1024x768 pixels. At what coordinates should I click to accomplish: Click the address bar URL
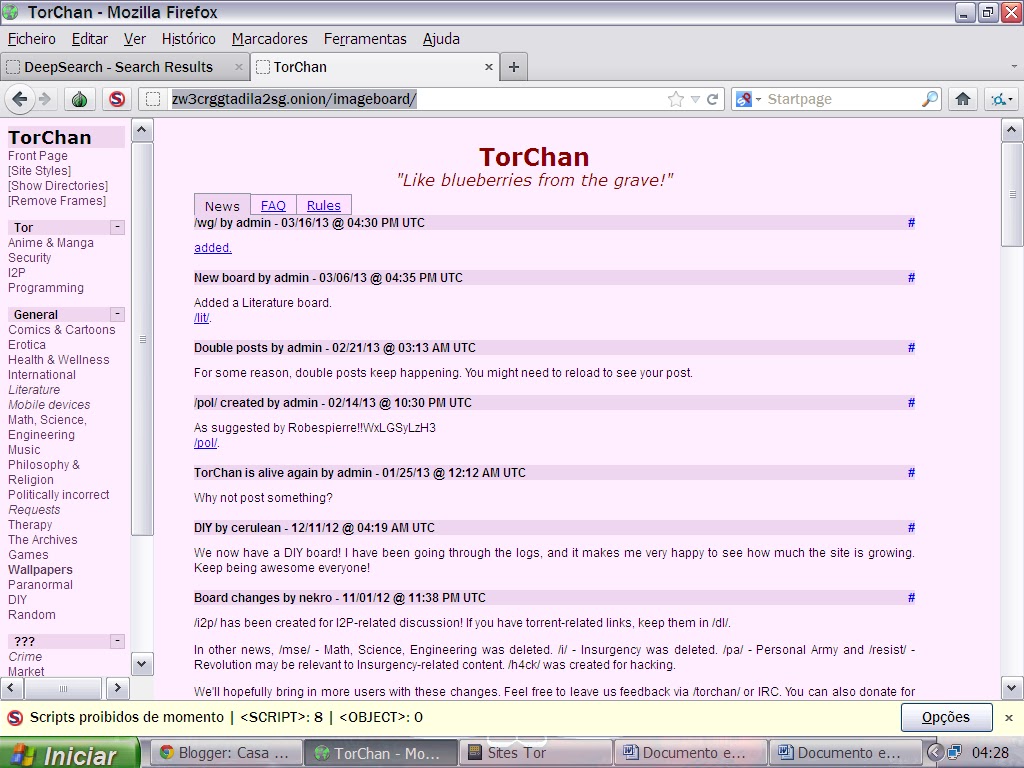click(294, 99)
